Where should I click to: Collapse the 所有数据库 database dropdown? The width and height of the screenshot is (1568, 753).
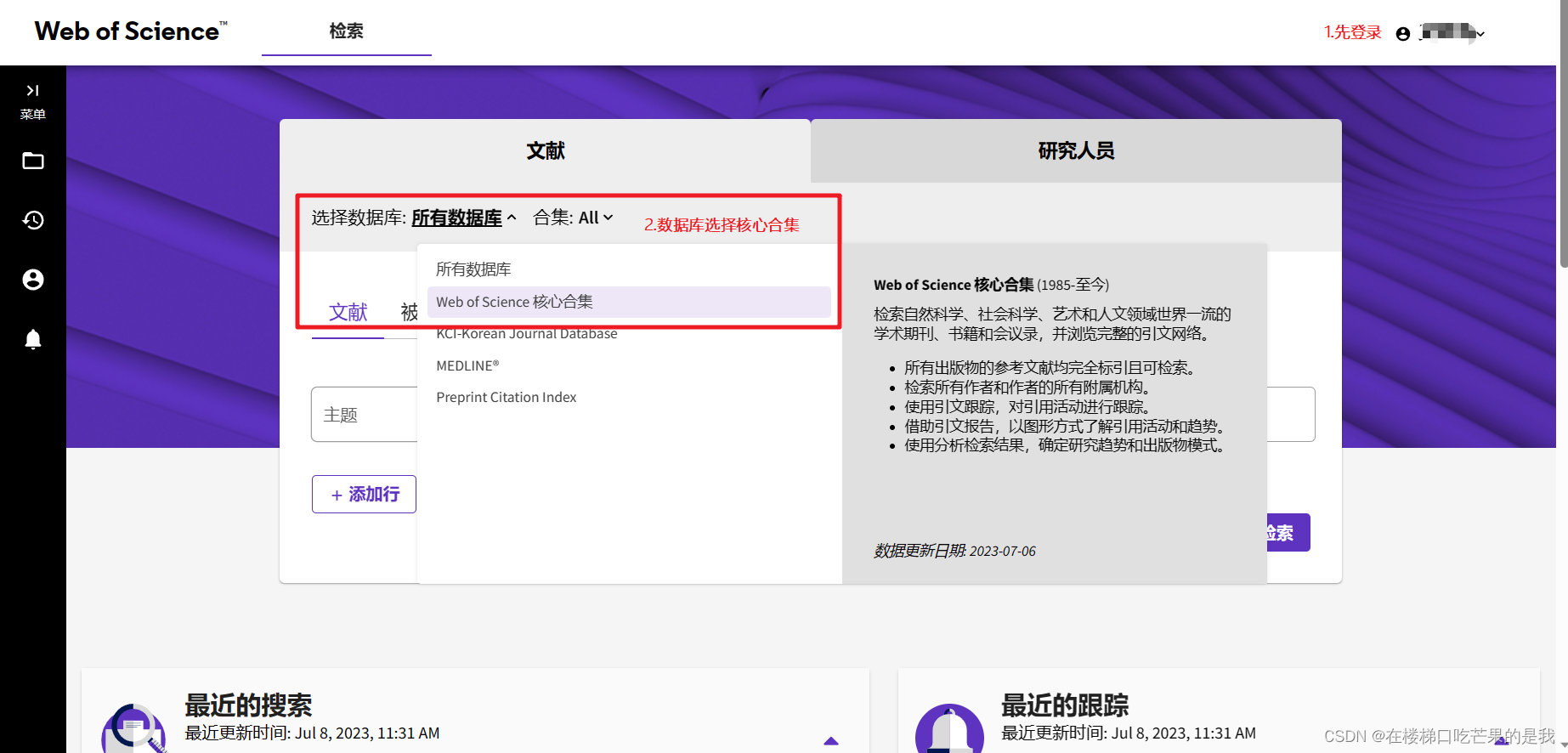click(x=464, y=218)
